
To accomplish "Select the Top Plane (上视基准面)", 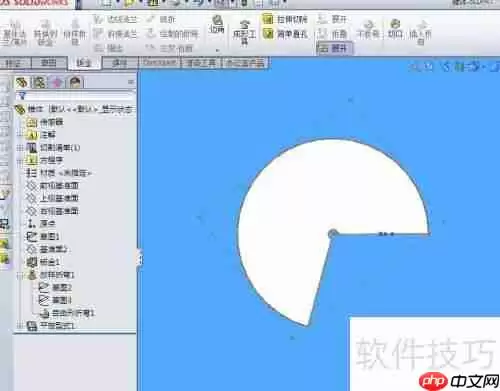I will click(53, 198).
